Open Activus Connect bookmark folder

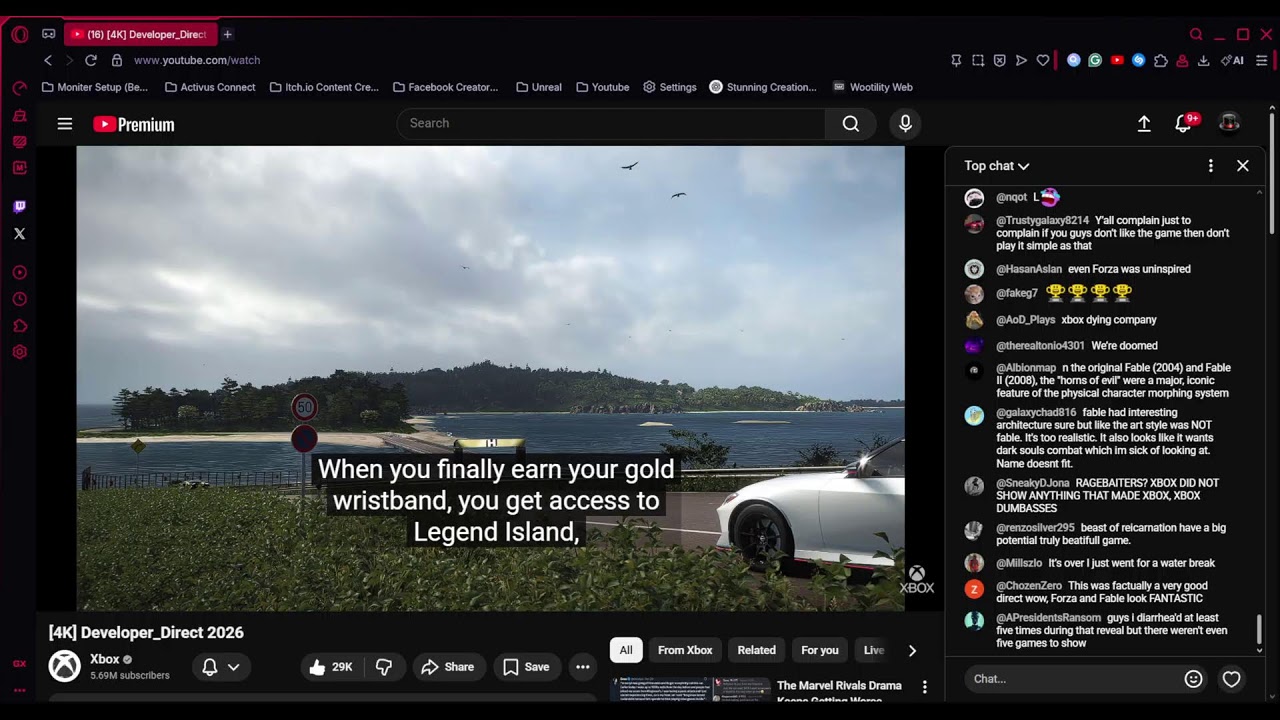tap(210, 87)
